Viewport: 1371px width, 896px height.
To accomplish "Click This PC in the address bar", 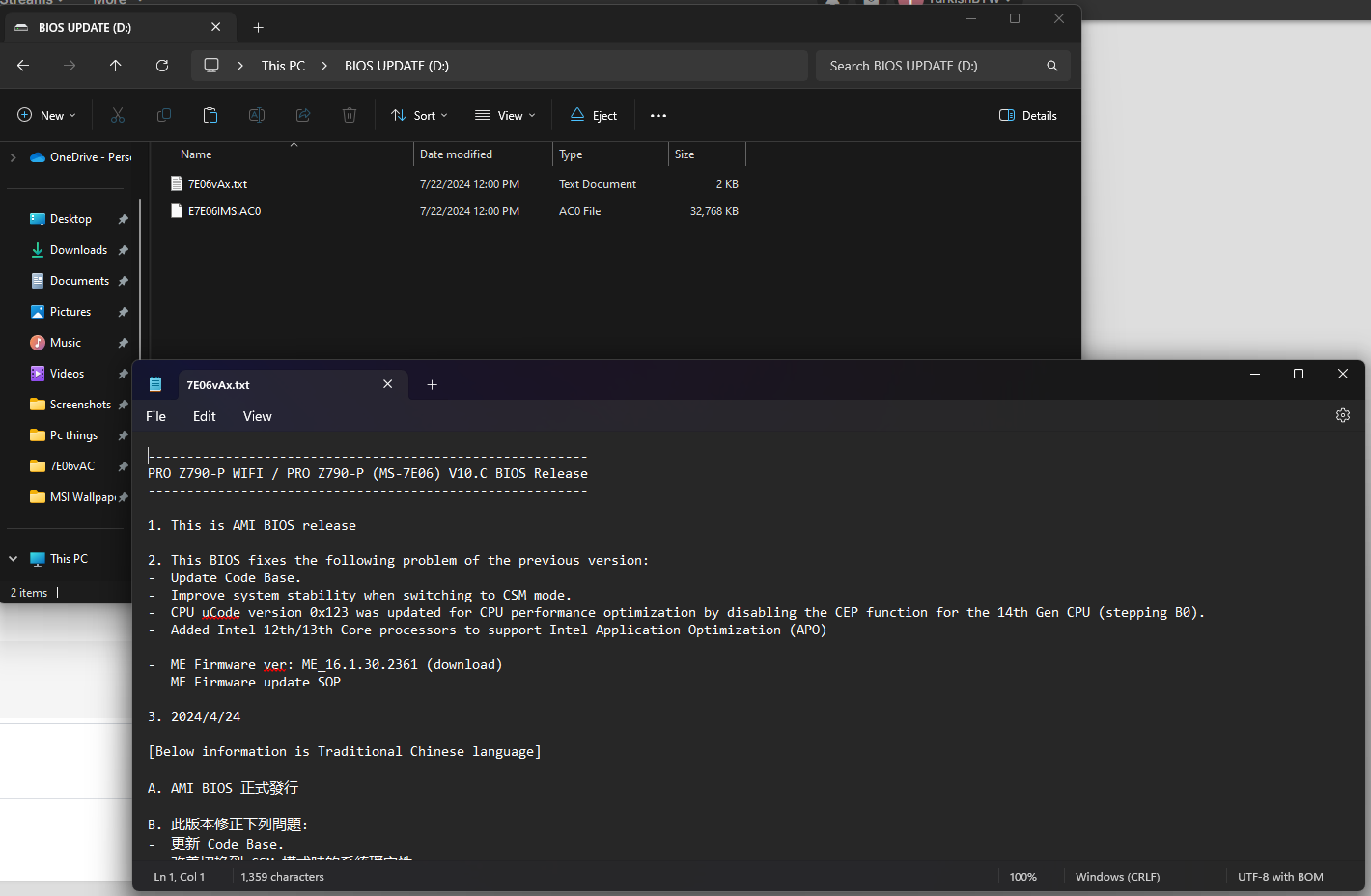I will [283, 66].
